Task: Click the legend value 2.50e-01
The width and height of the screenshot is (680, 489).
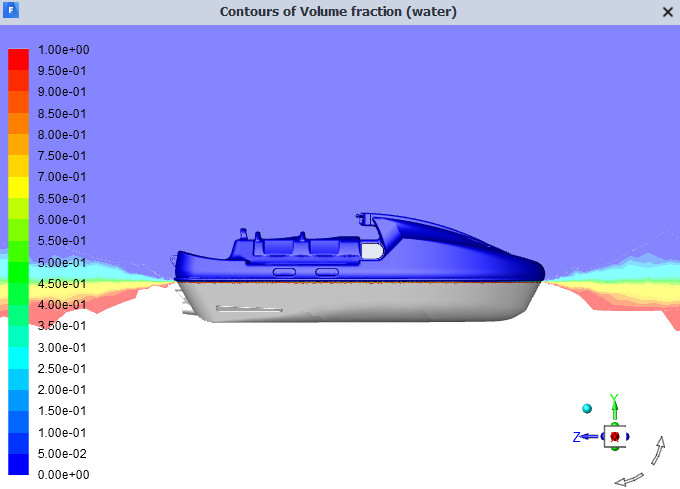Action: pyautogui.click(x=62, y=368)
